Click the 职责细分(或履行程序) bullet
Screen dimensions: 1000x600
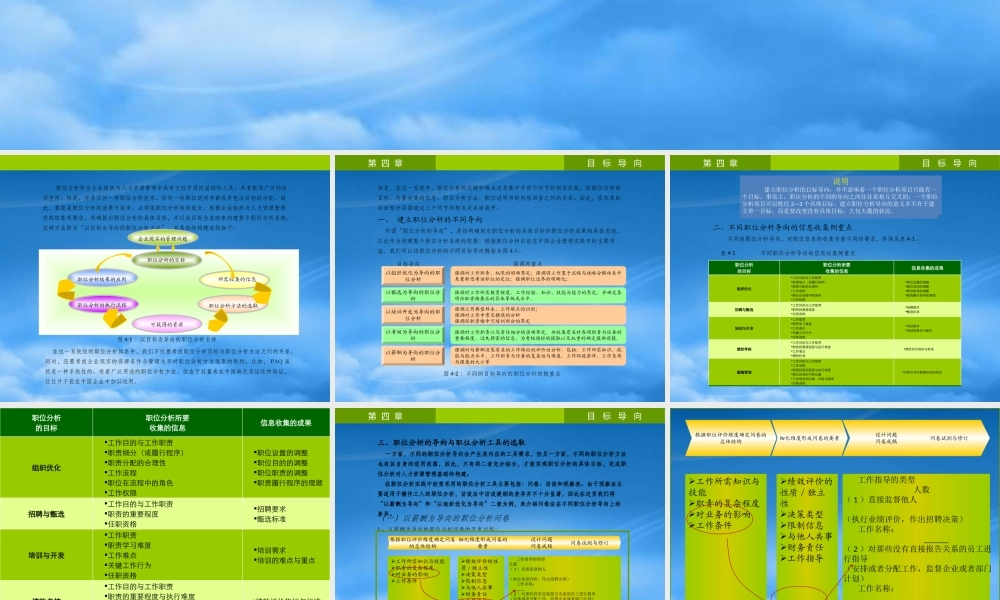[x=144, y=453]
